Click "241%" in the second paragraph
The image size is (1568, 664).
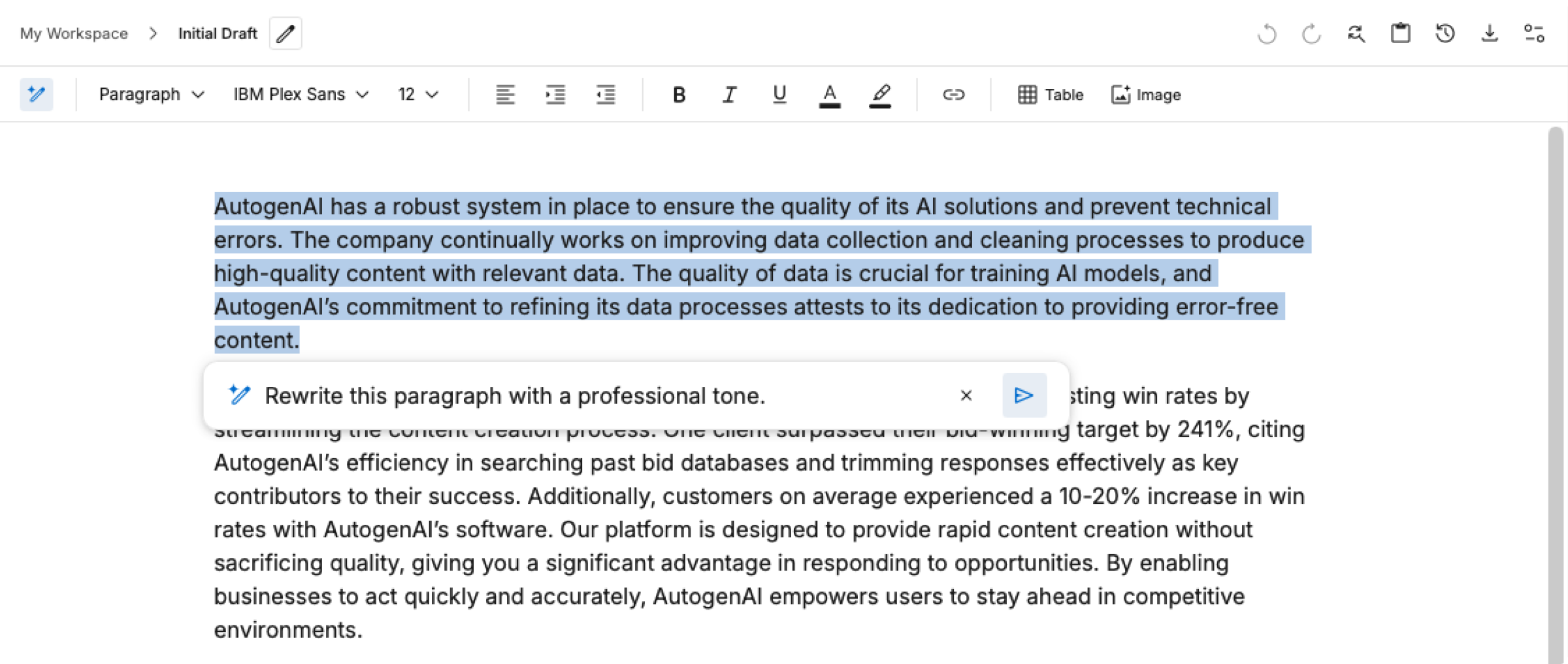pos(1205,429)
